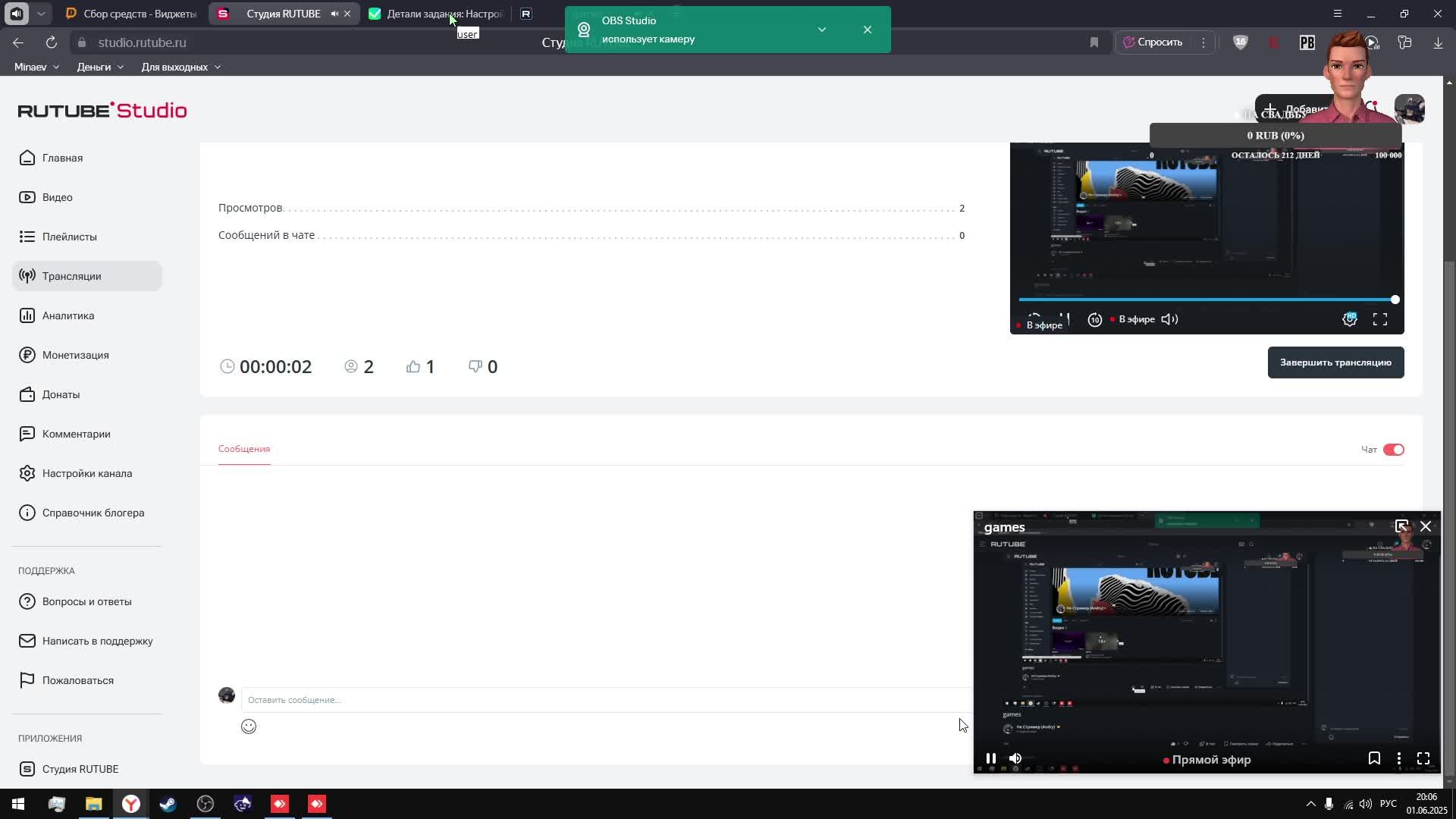Click the preview player progress slider handle

pos(1395,300)
